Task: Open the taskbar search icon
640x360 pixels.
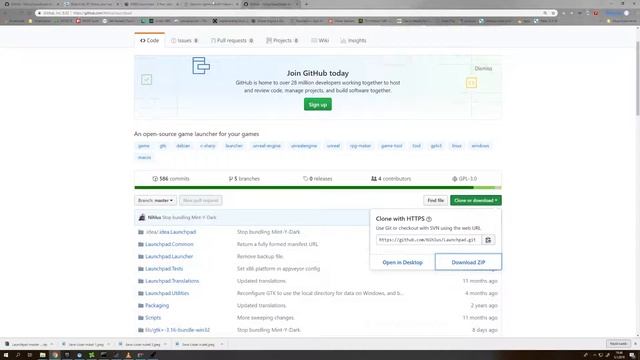Action: [18, 355]
